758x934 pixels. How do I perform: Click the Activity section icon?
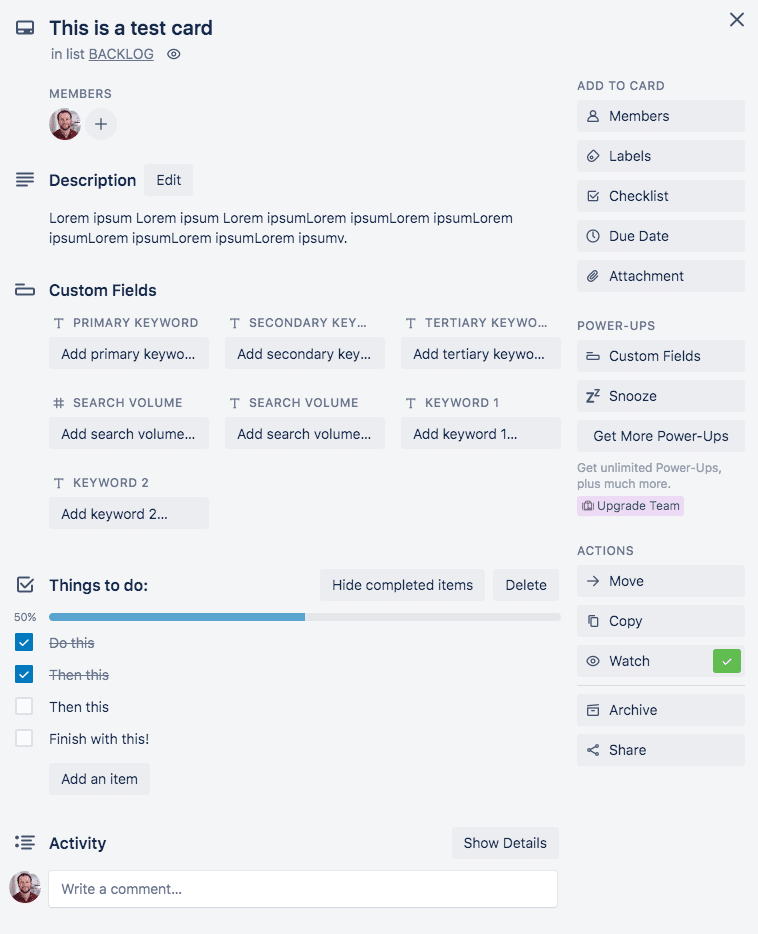(x=24, y=842)
